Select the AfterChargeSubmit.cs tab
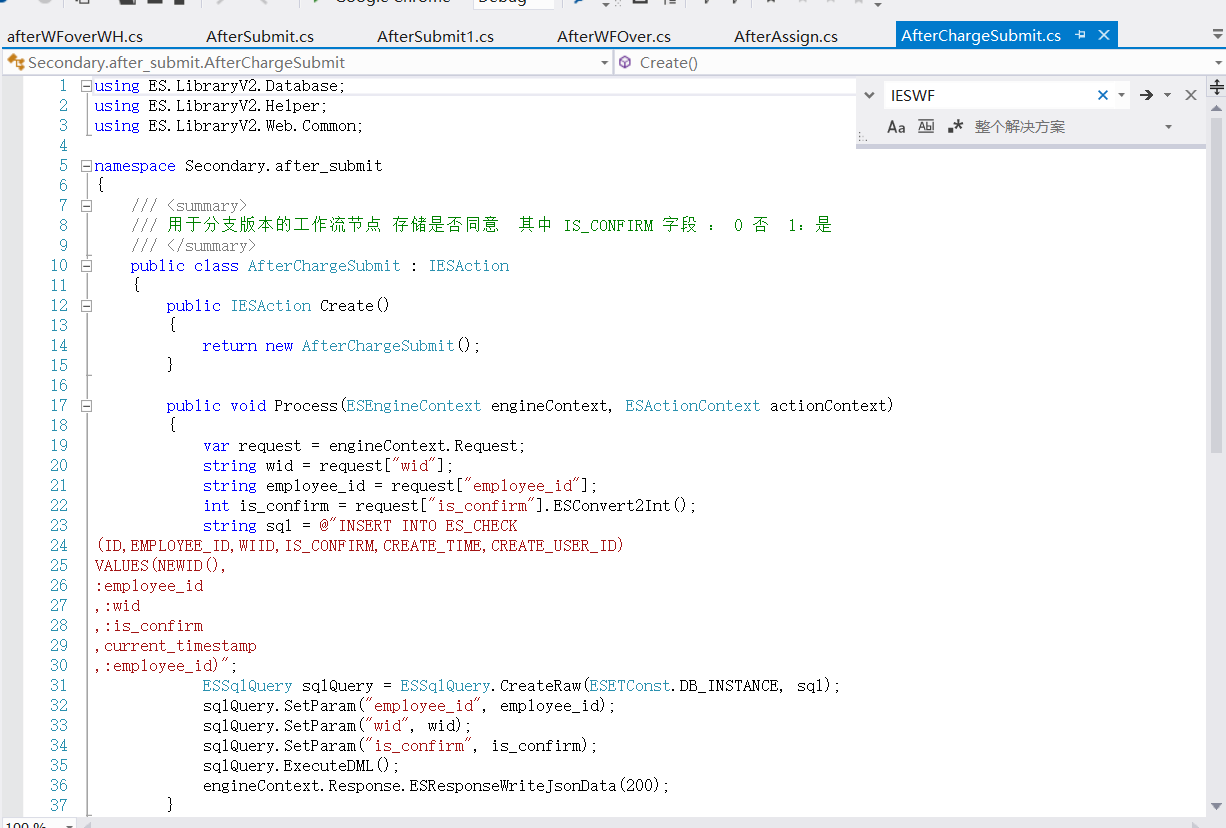 [981, 35]
